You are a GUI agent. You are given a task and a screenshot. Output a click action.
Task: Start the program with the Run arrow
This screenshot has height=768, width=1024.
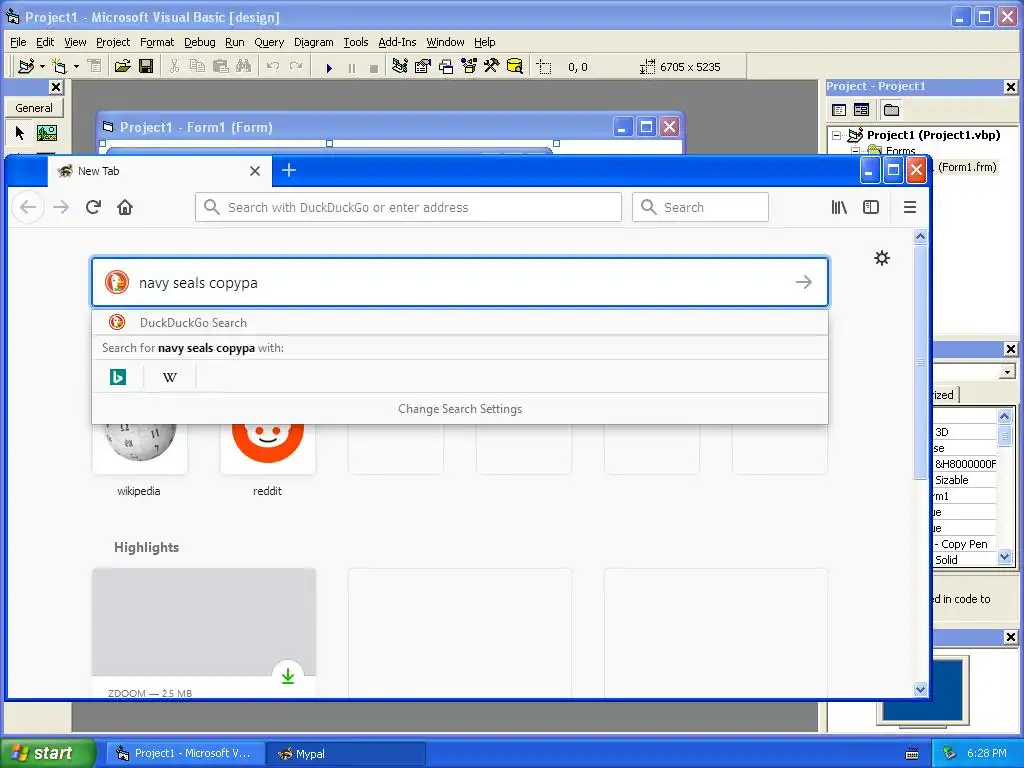(329, 67)
